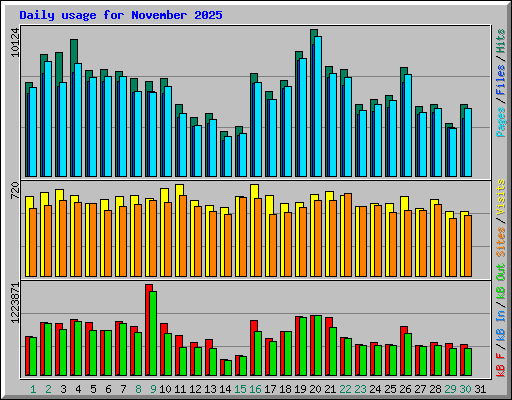Click the orange Sites bar for day 11
Image resolution: width=512 pixels, height=400 pixels.
tap(183, 236)
